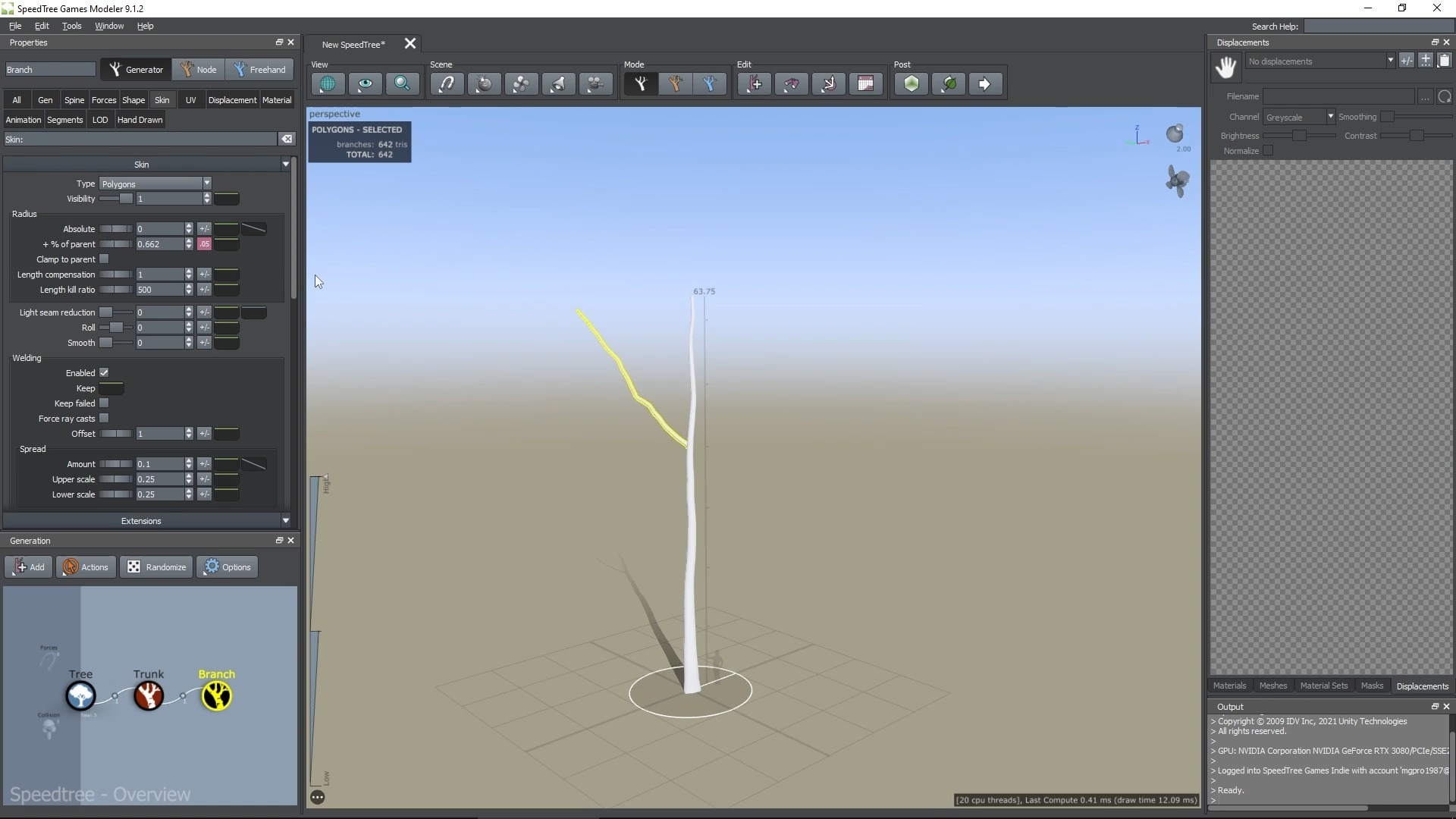Open the Tools menu

point(71,26)
